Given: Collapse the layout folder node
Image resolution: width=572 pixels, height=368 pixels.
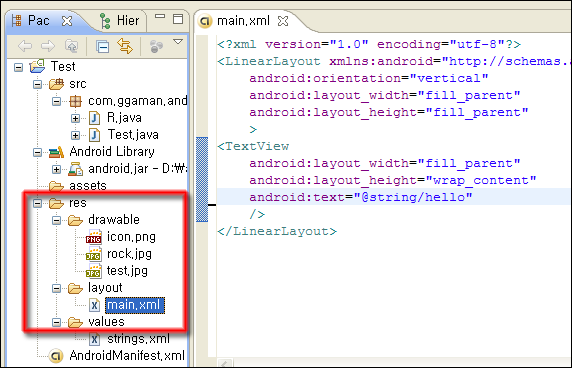Looking at the screenshot, I should coord(57,288).
